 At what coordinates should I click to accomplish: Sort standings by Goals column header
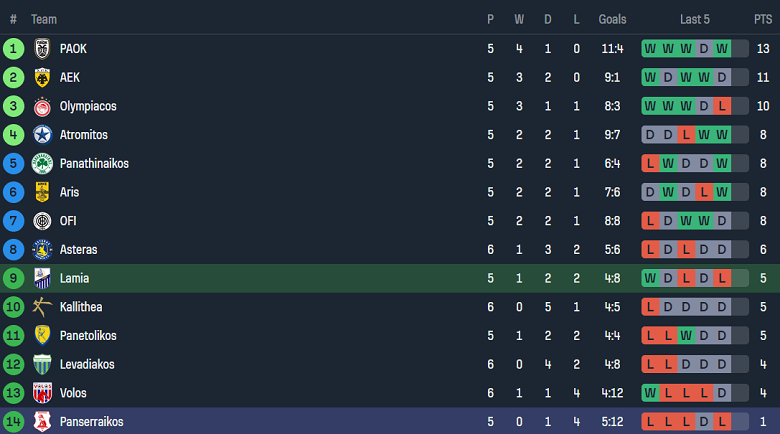pyautogui.click(x=612, y=19)
